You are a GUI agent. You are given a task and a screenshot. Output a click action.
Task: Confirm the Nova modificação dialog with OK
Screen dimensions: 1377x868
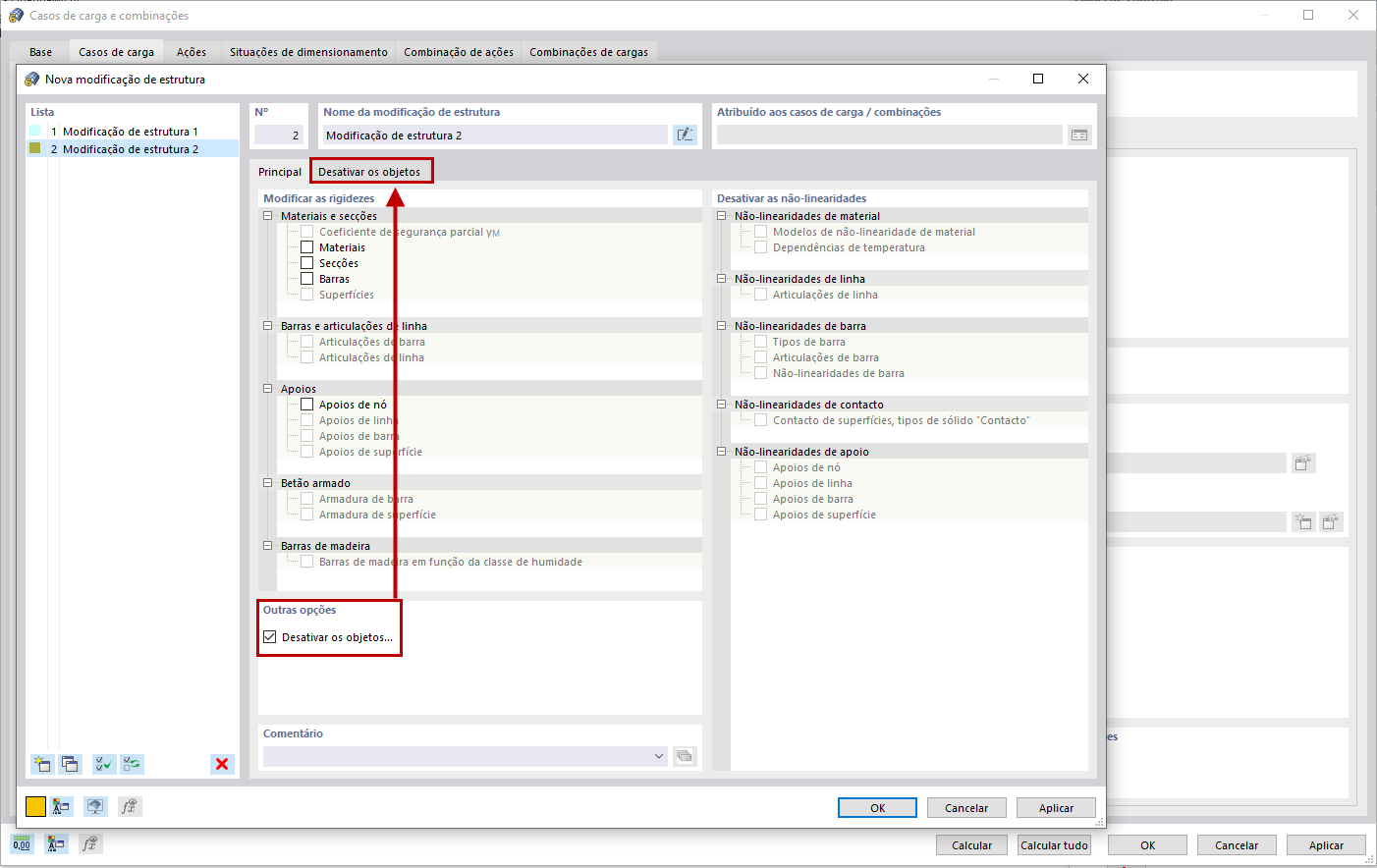coord(877,808)
